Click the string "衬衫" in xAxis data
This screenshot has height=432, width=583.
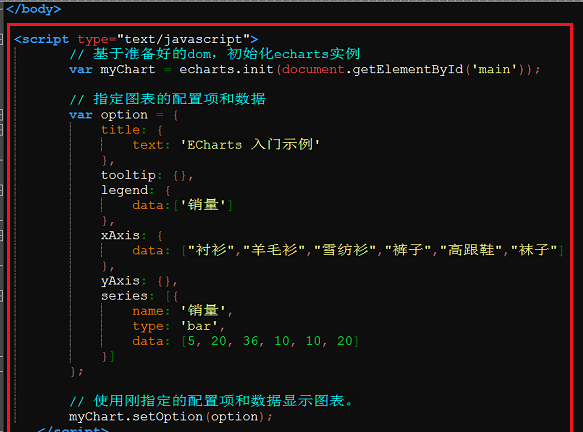coord(211,250)
